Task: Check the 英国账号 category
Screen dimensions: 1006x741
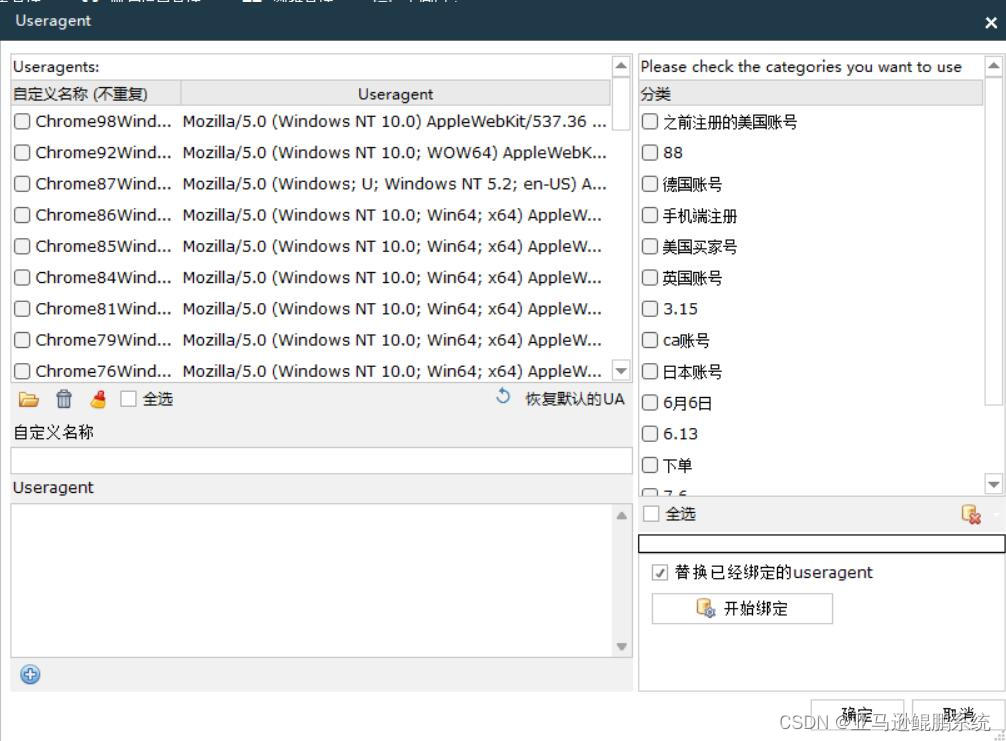Action: 650,278
